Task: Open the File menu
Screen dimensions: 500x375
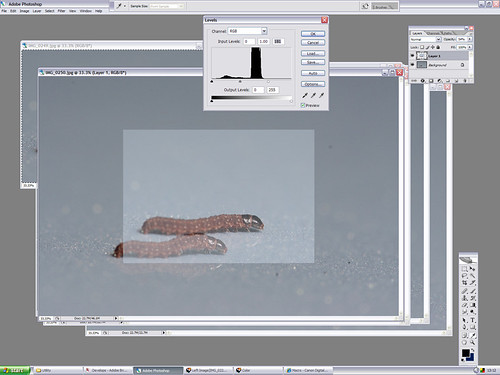Action: pyautogui.click(x=4, y=11)
